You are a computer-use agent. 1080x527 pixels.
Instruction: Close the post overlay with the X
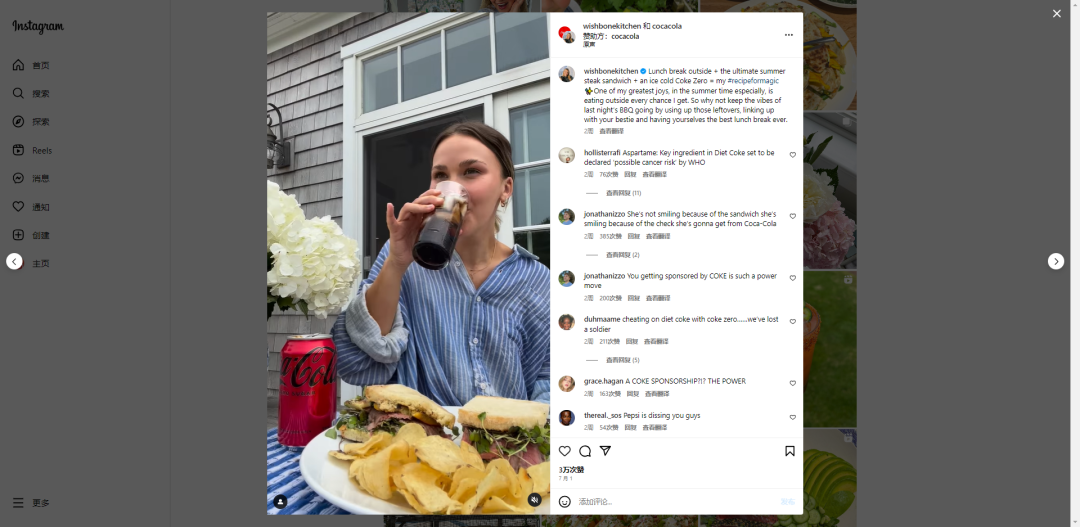coord(1057,13)
